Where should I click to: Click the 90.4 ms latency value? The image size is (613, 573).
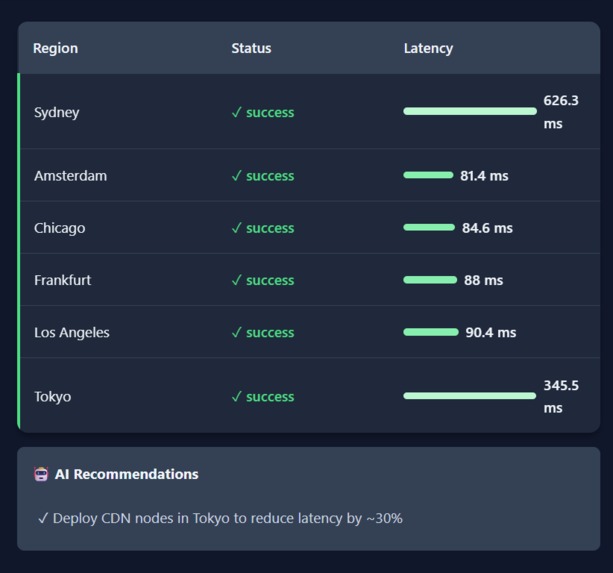491,333
